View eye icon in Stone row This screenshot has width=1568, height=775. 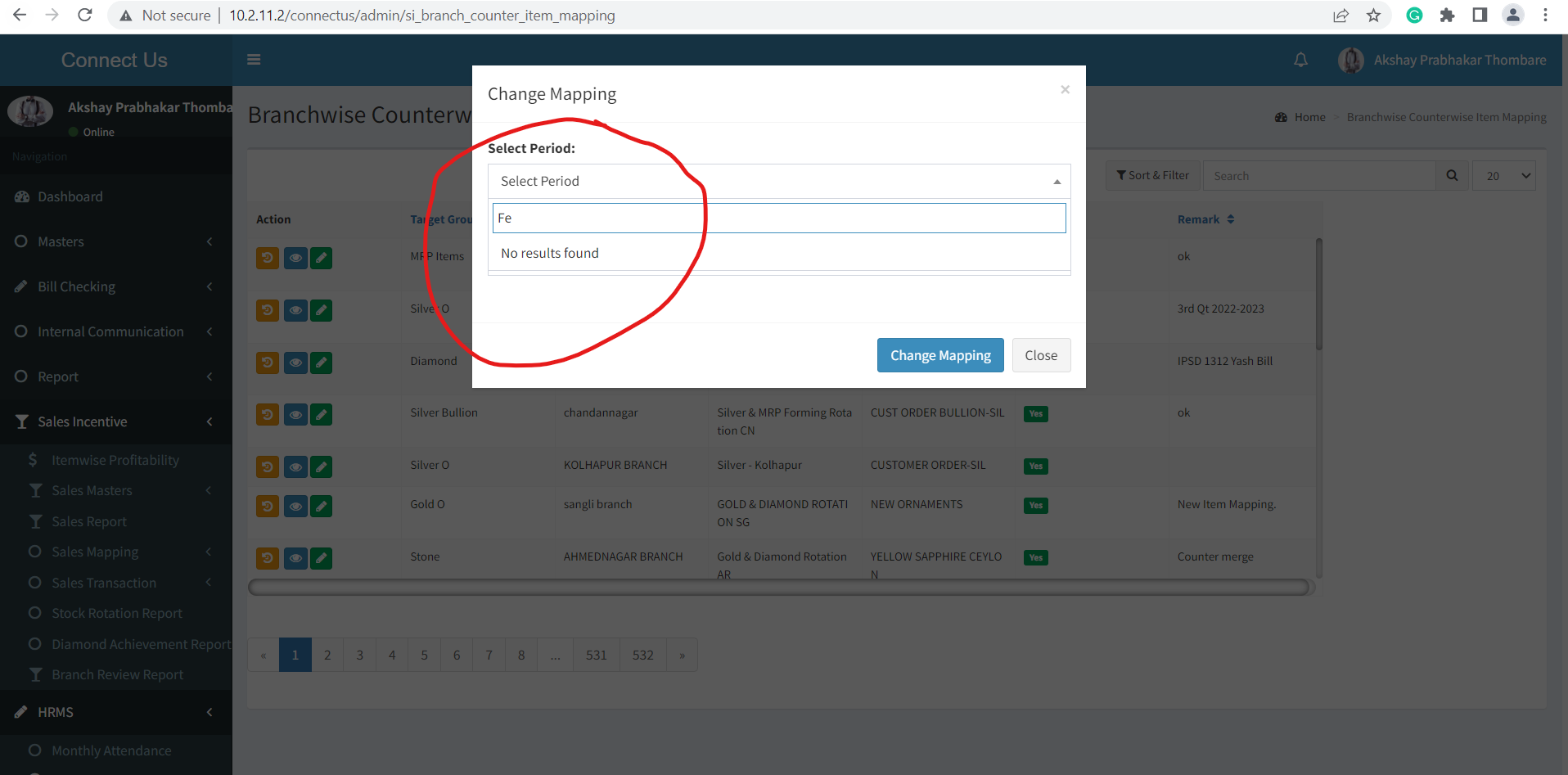pyautogui.click(x=295, y=559)
